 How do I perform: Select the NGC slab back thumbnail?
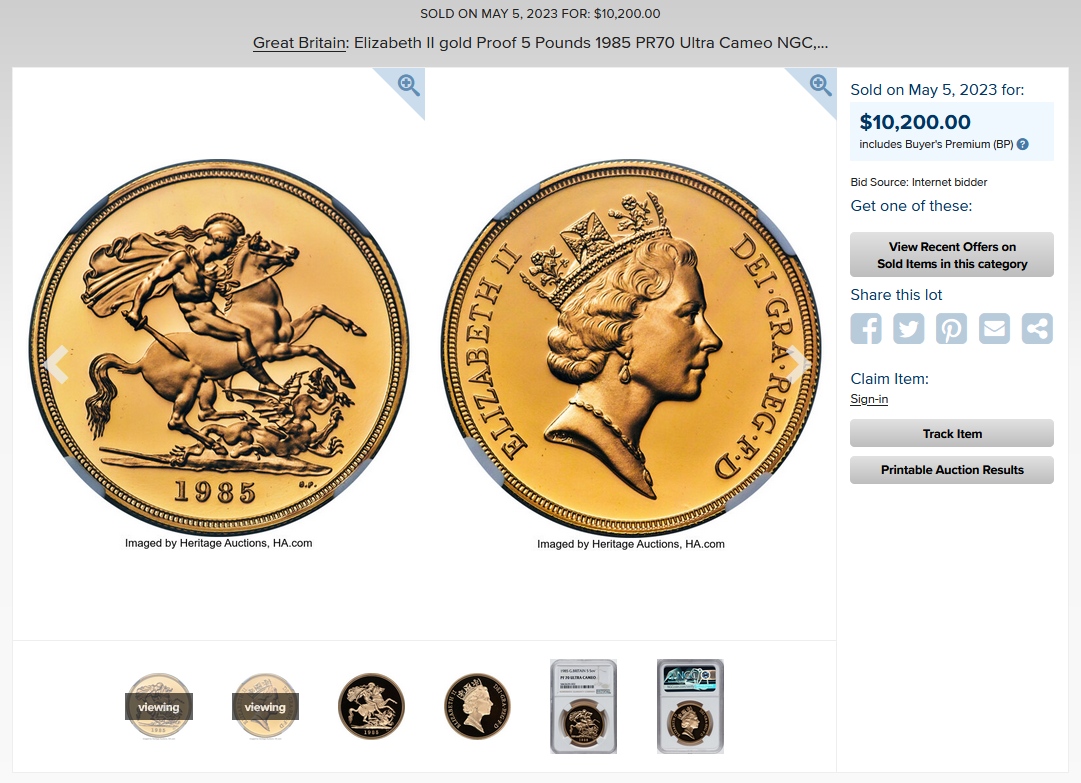point(690,706)
